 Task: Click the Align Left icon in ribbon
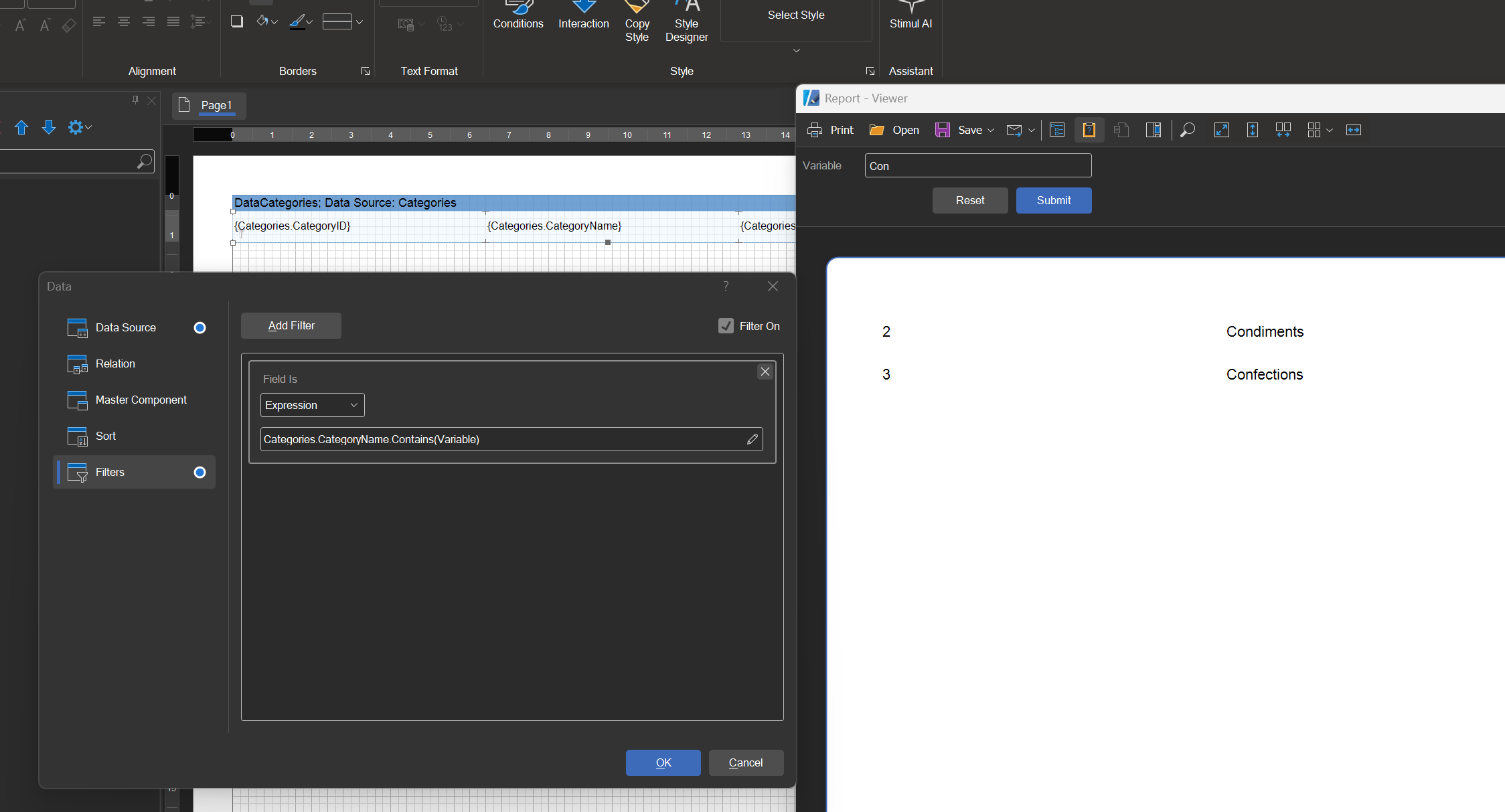click(x=99, y=22)
